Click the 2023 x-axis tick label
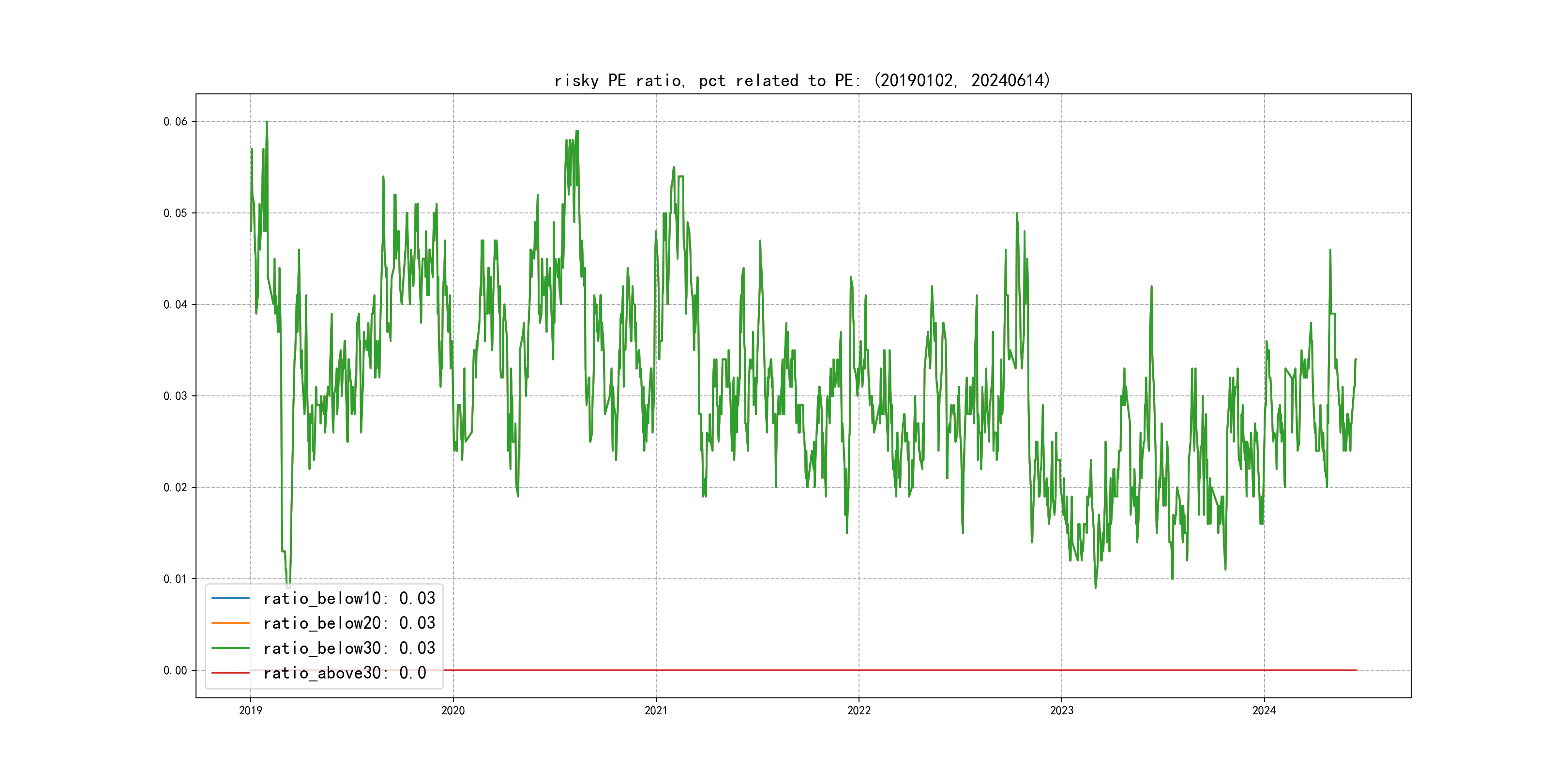This screenshot has width=1568, height=784. (x=1062, y=710)
